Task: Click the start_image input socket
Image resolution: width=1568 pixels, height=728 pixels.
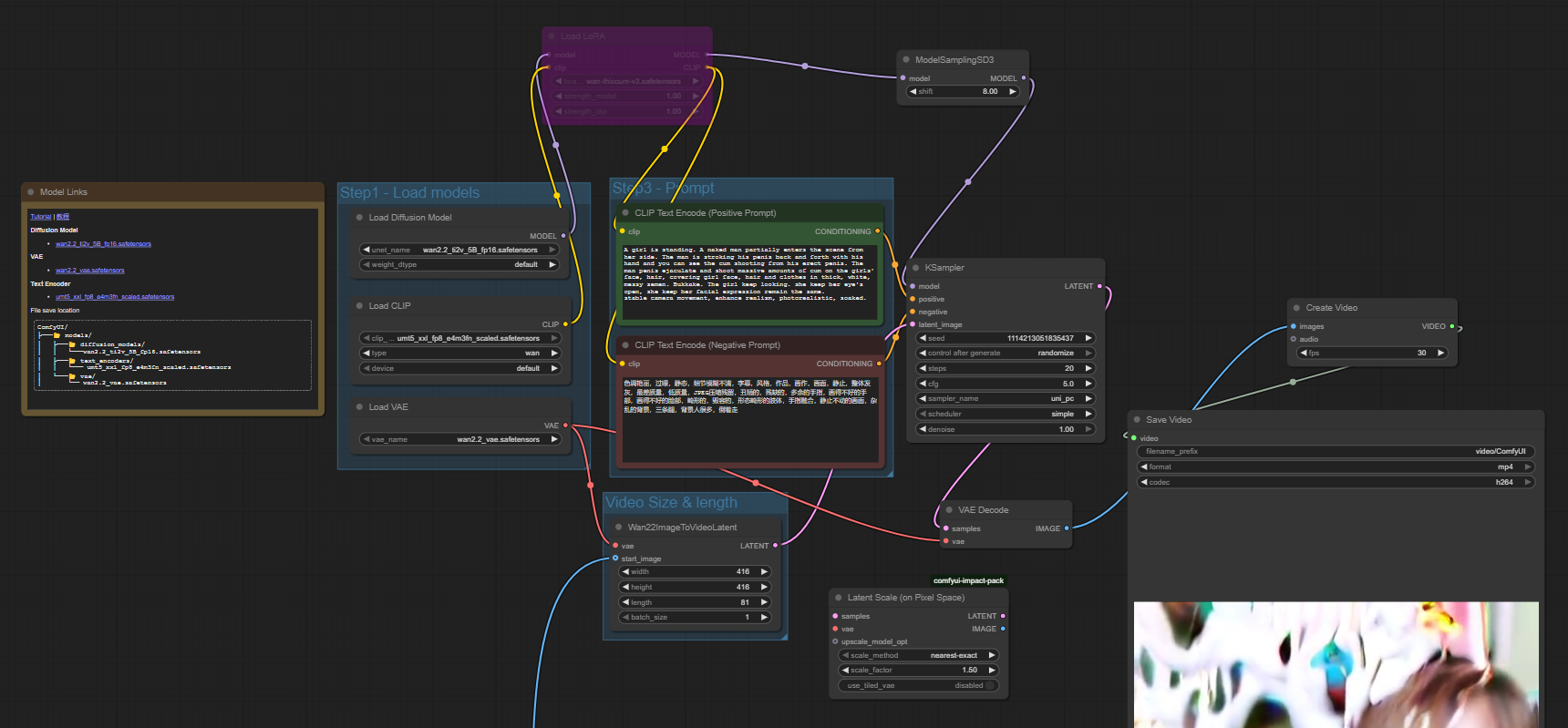Action: (x=615, y=559)
